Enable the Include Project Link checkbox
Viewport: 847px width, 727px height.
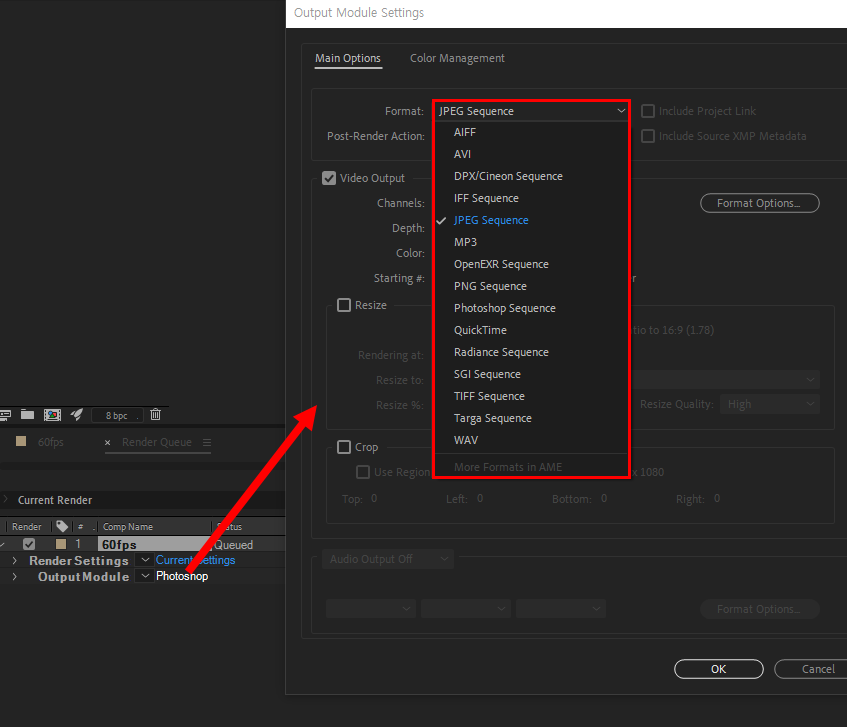(x=647, y=110)
